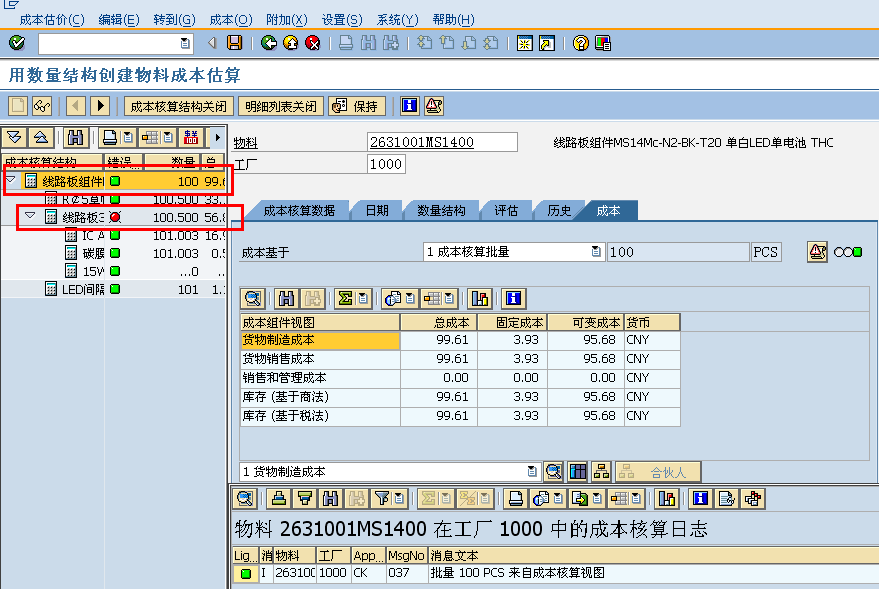Click the blue information icon beside 保持
This screenshot has width=879, height=589.
(409, 106)
